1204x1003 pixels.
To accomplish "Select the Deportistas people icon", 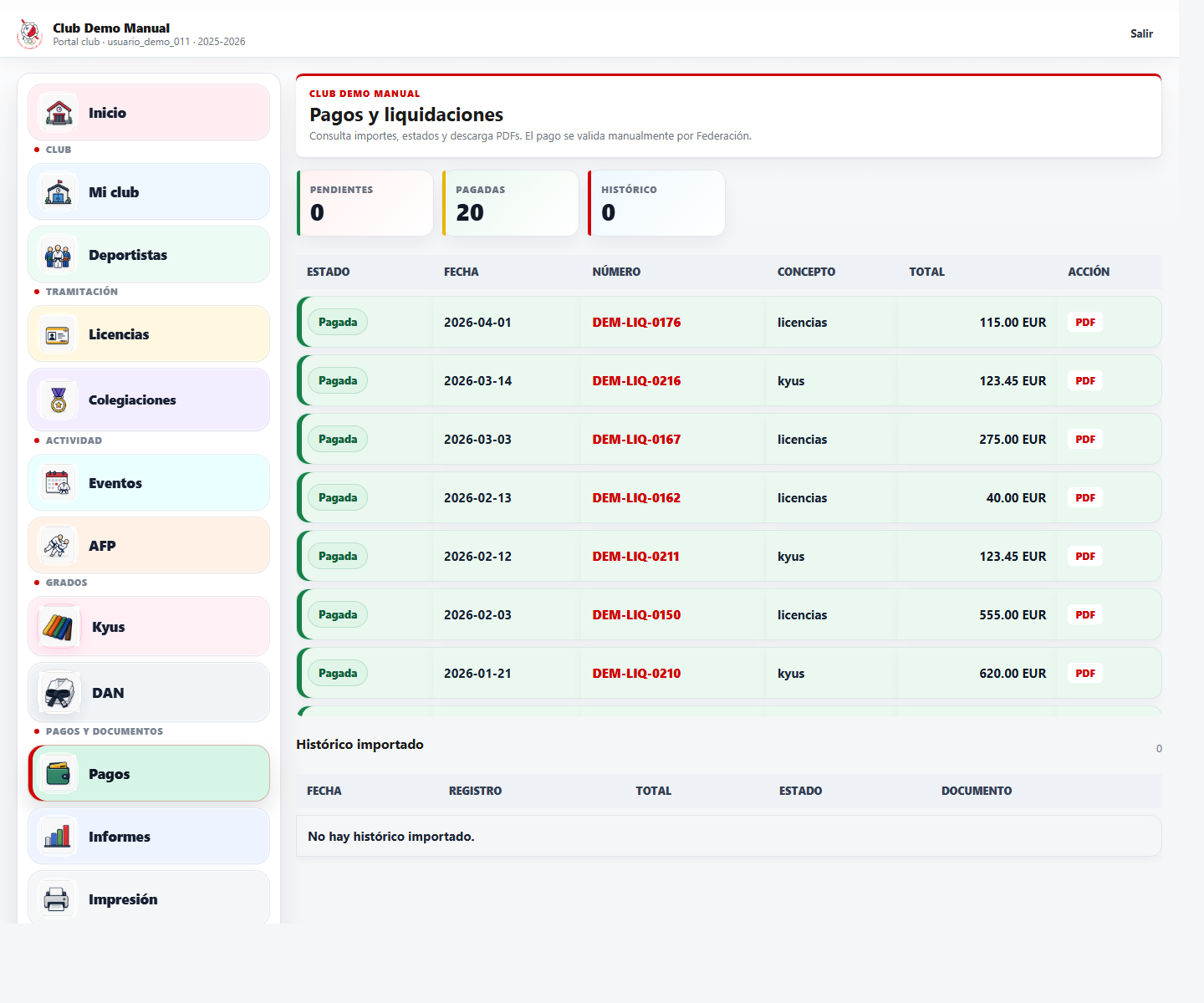I will [59, 254].
